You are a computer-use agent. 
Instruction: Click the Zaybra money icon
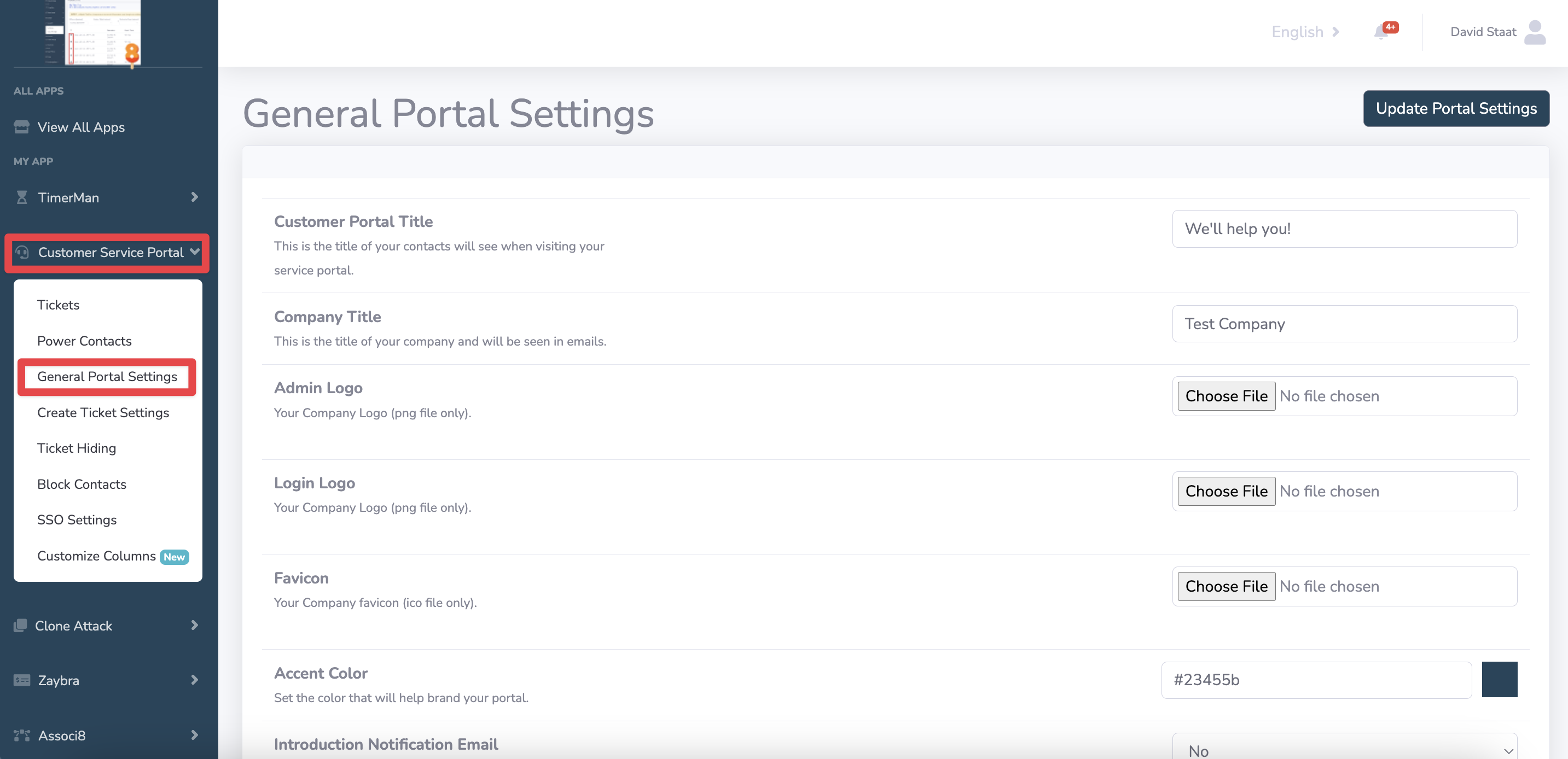pyautogui.click(x=22, y=680)
